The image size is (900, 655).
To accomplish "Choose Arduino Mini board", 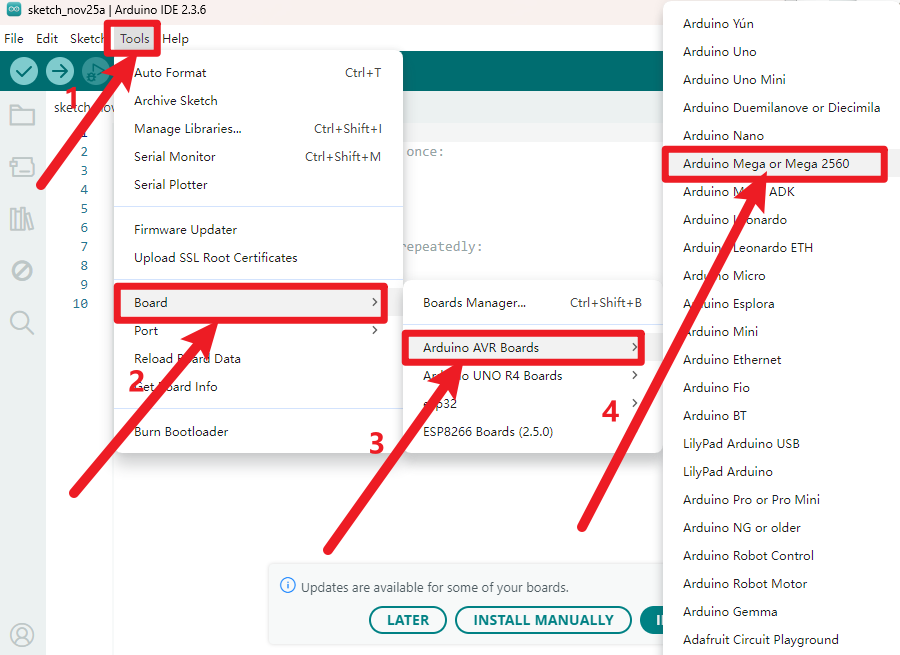I will tap(781, 332).
